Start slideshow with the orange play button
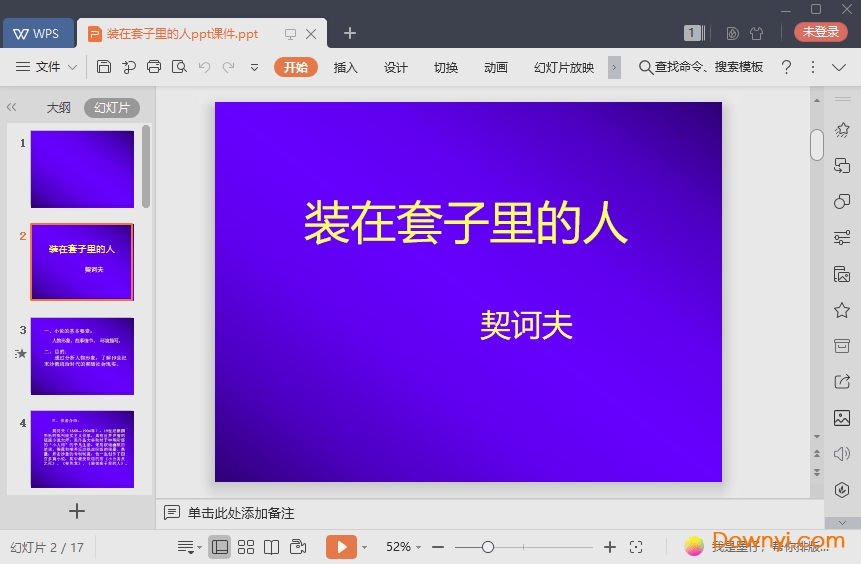The image size is (861, 564). (x=341, y=547)
